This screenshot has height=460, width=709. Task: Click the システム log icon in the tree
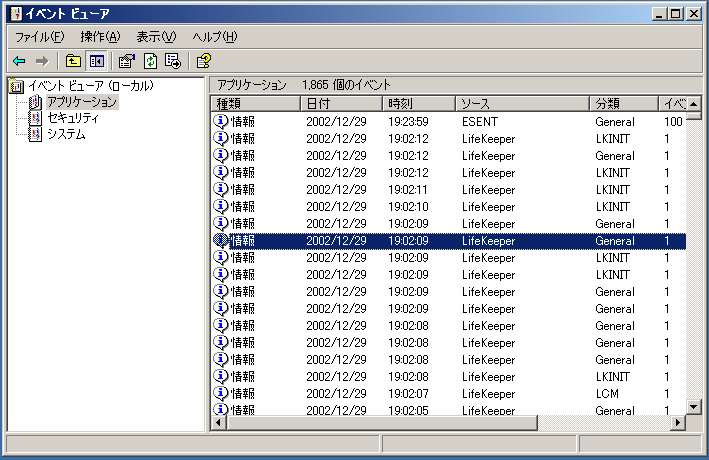[x=35, y=134]
